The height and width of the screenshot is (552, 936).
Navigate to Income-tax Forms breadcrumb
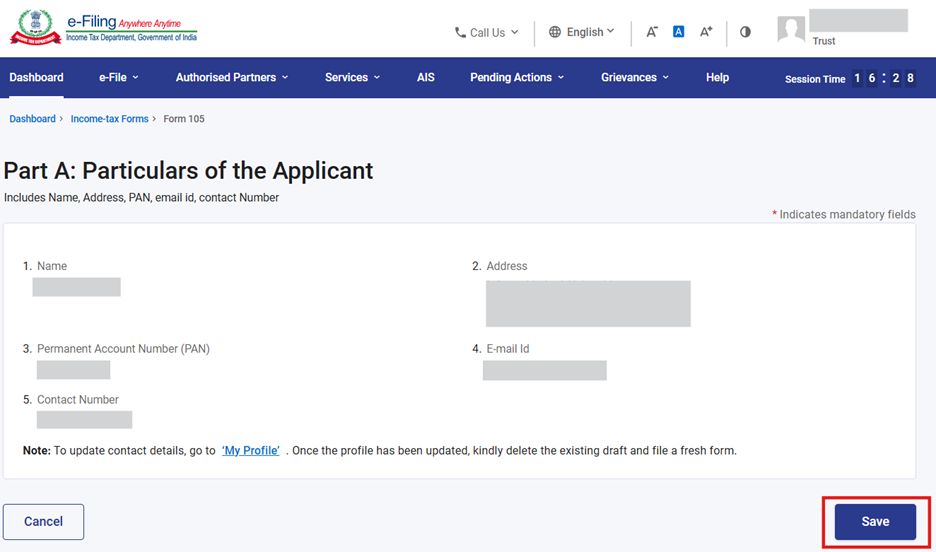pyautogui.click(x=109, y=119)
